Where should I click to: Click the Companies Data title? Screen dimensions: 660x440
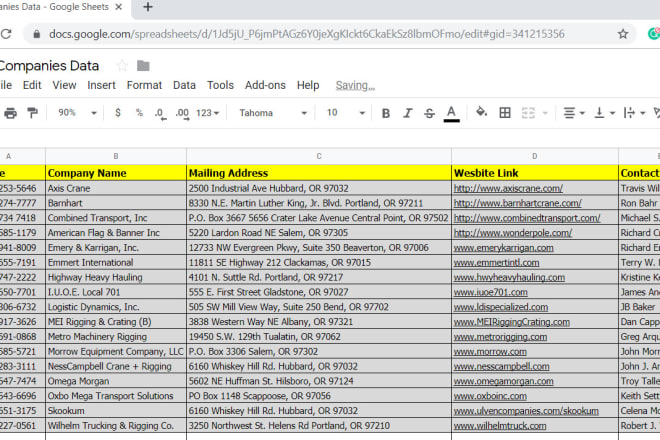[49, 66]
